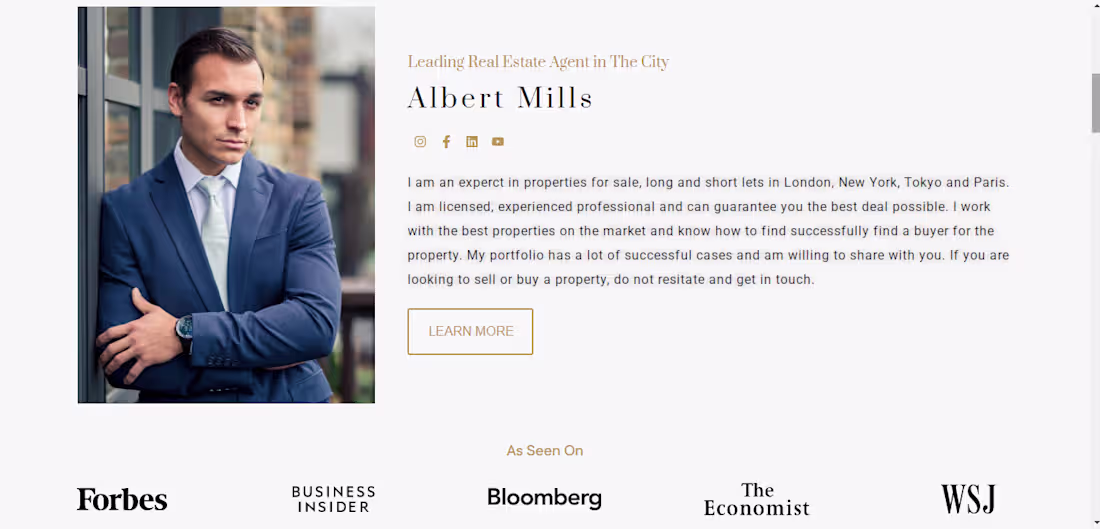Click the 'As Seen On' label
Screen dimensions: 1100x529
[545, 451]
